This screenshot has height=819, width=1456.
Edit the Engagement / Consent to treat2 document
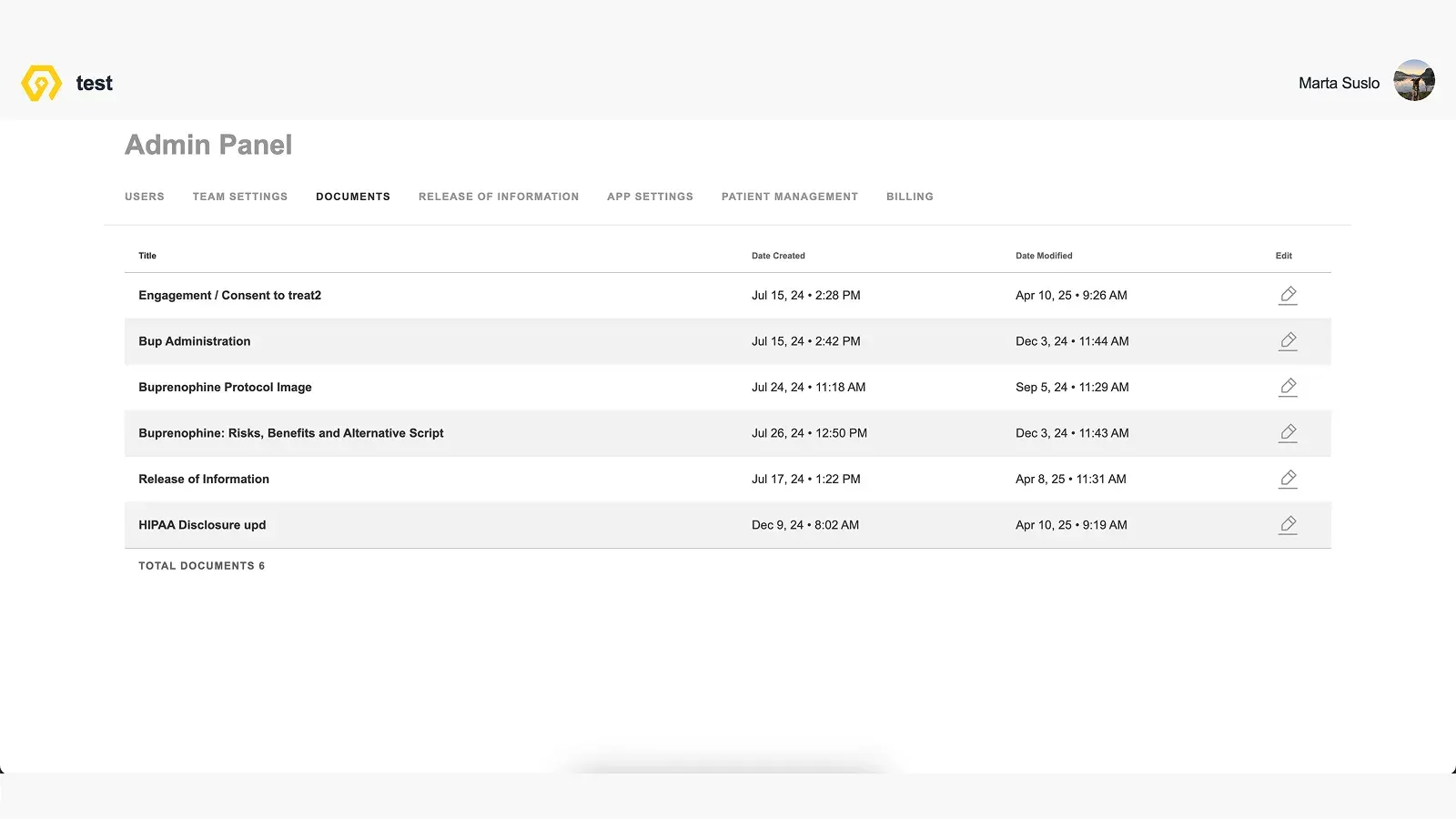click(x=1288, y=295)
